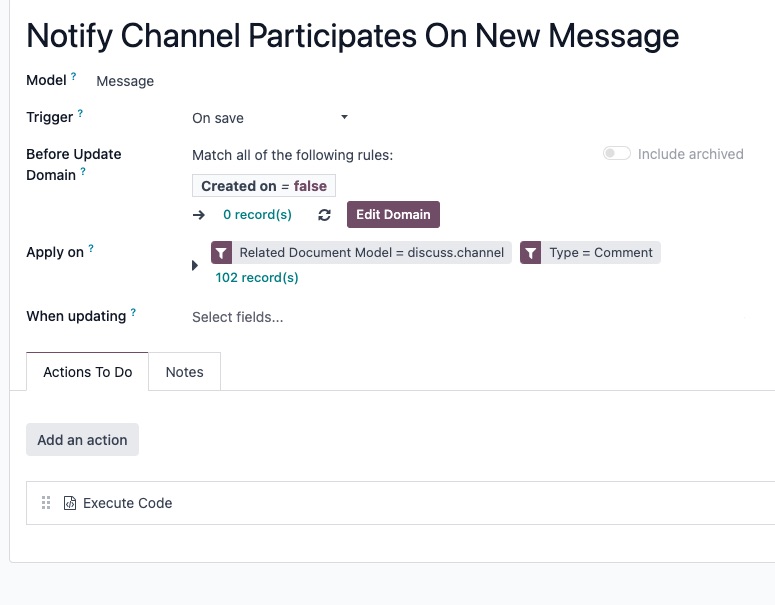Click help icon next to When updating
The image size is (775, 605).
pyautogui.click(x=133, y=312)
